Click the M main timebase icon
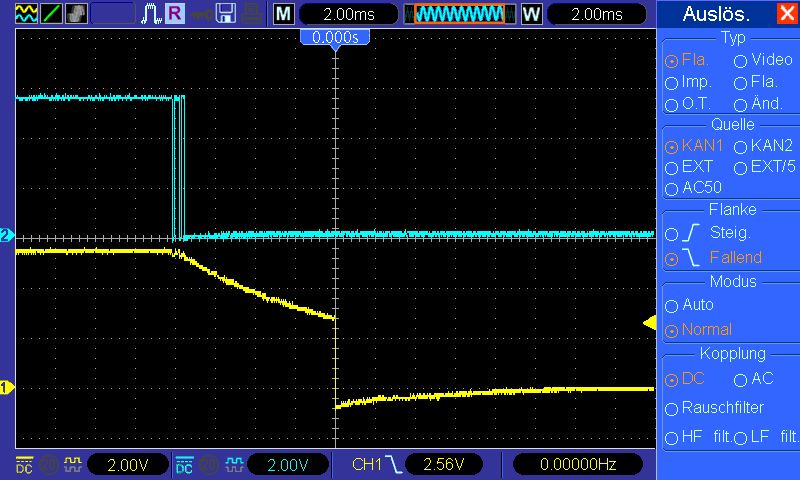The image size is (800, 480). point(284,14)
